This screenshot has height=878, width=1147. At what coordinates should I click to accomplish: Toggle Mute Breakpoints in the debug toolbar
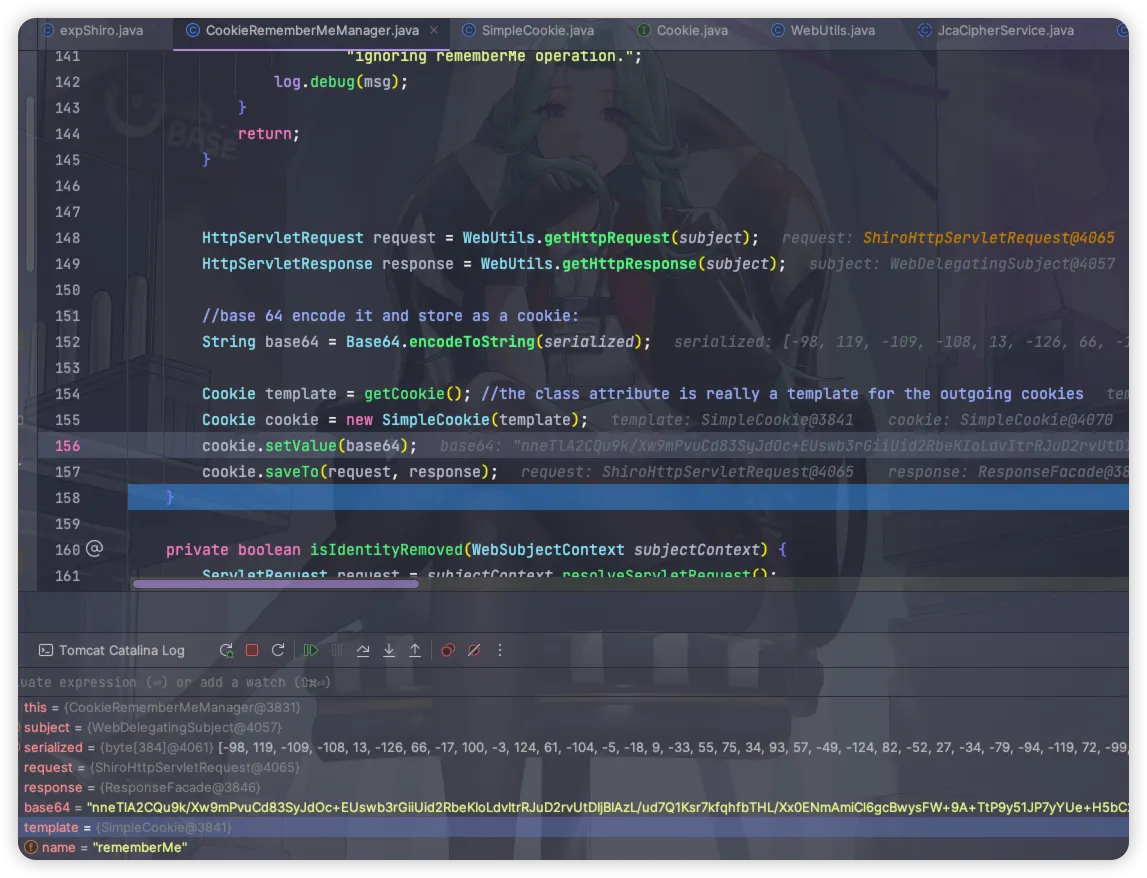[474, 650]
